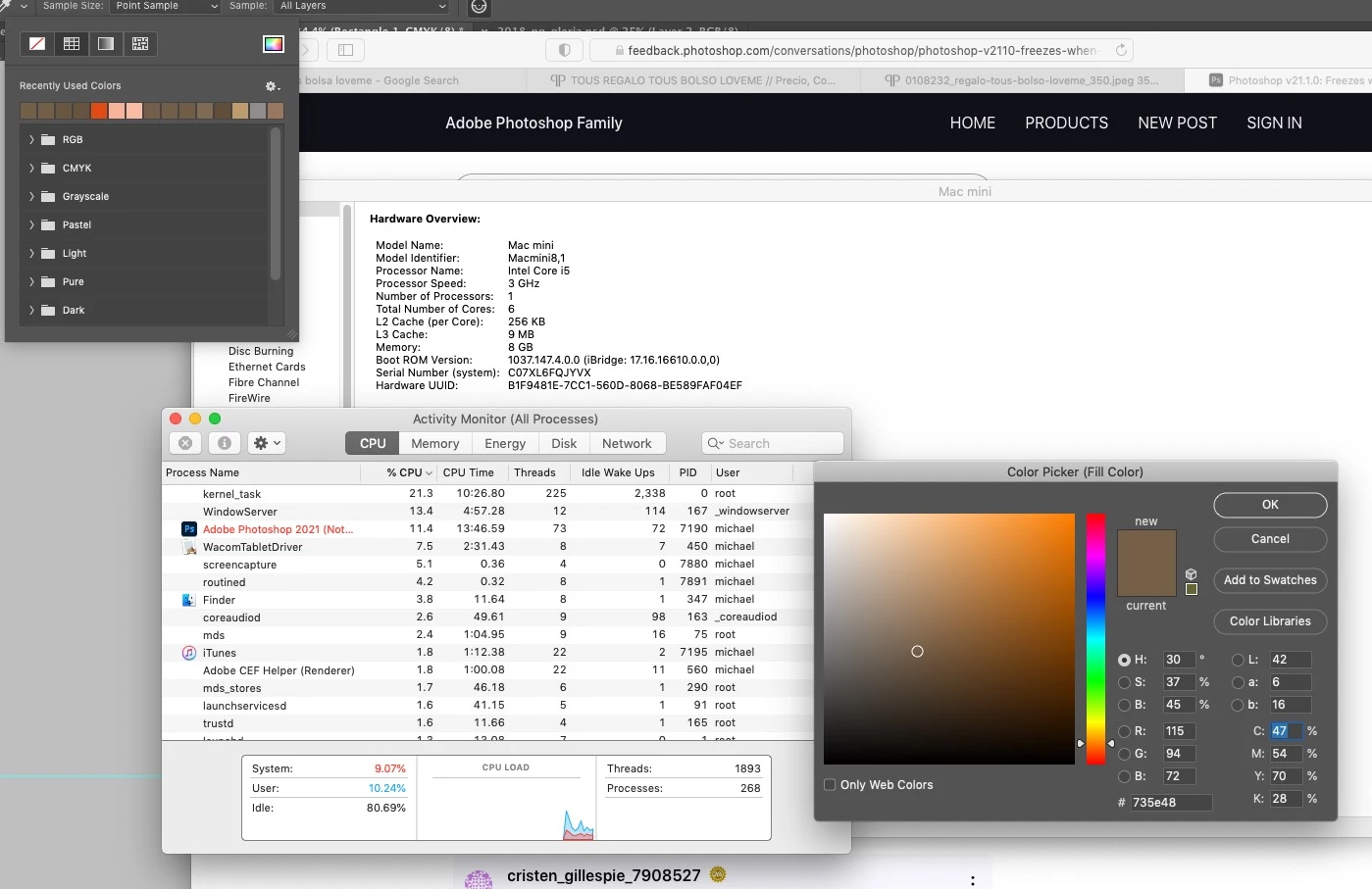Click the Quit Process X icon in Activity Monitor
This screenshot has height=889, width=1372.
[185, 443]
